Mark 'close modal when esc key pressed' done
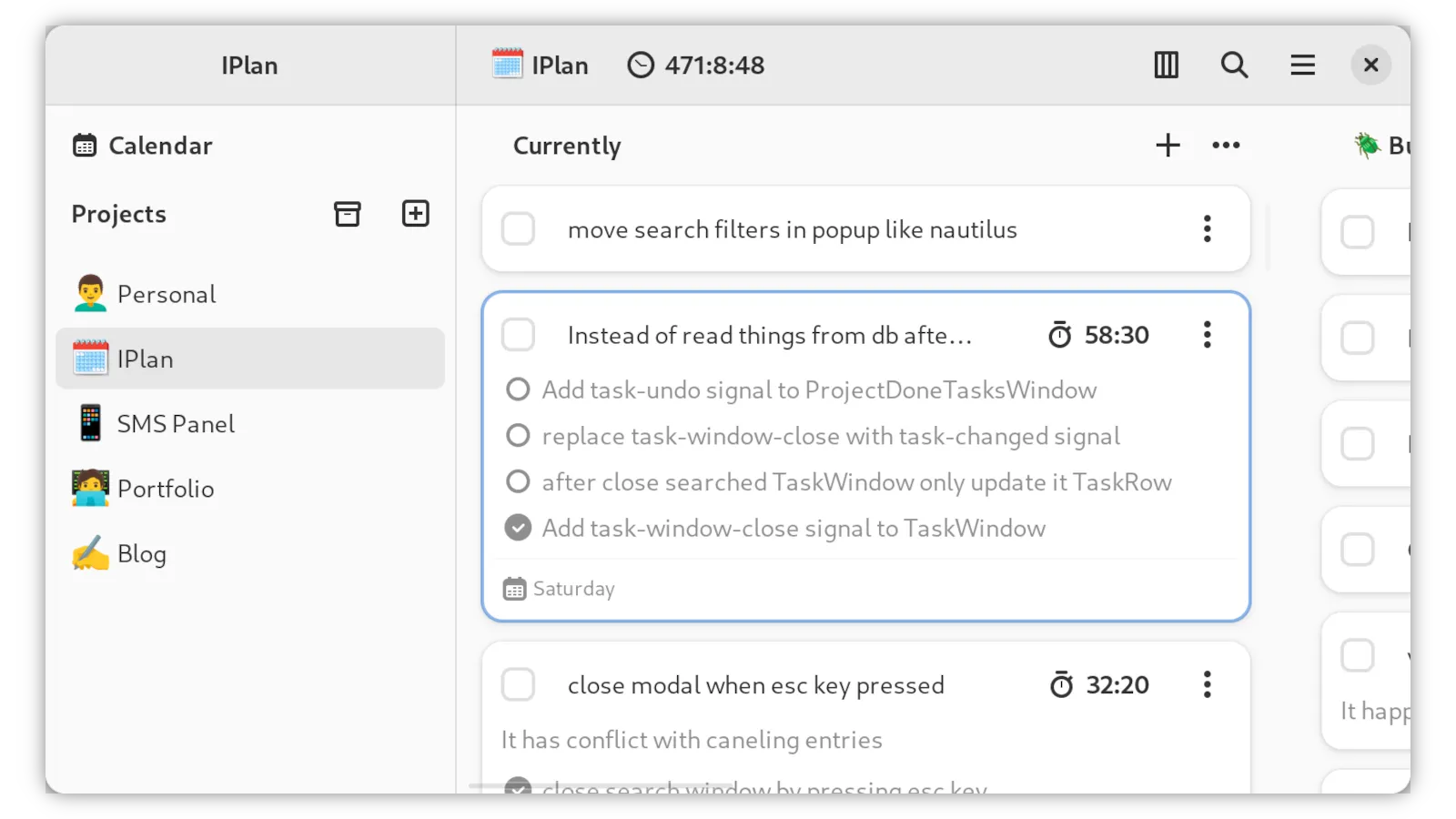The image size is (1456, 819). 519,684
